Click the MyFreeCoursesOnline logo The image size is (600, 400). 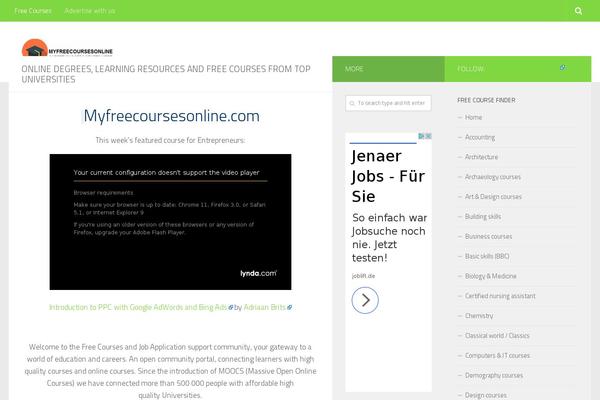coord(67,48)
